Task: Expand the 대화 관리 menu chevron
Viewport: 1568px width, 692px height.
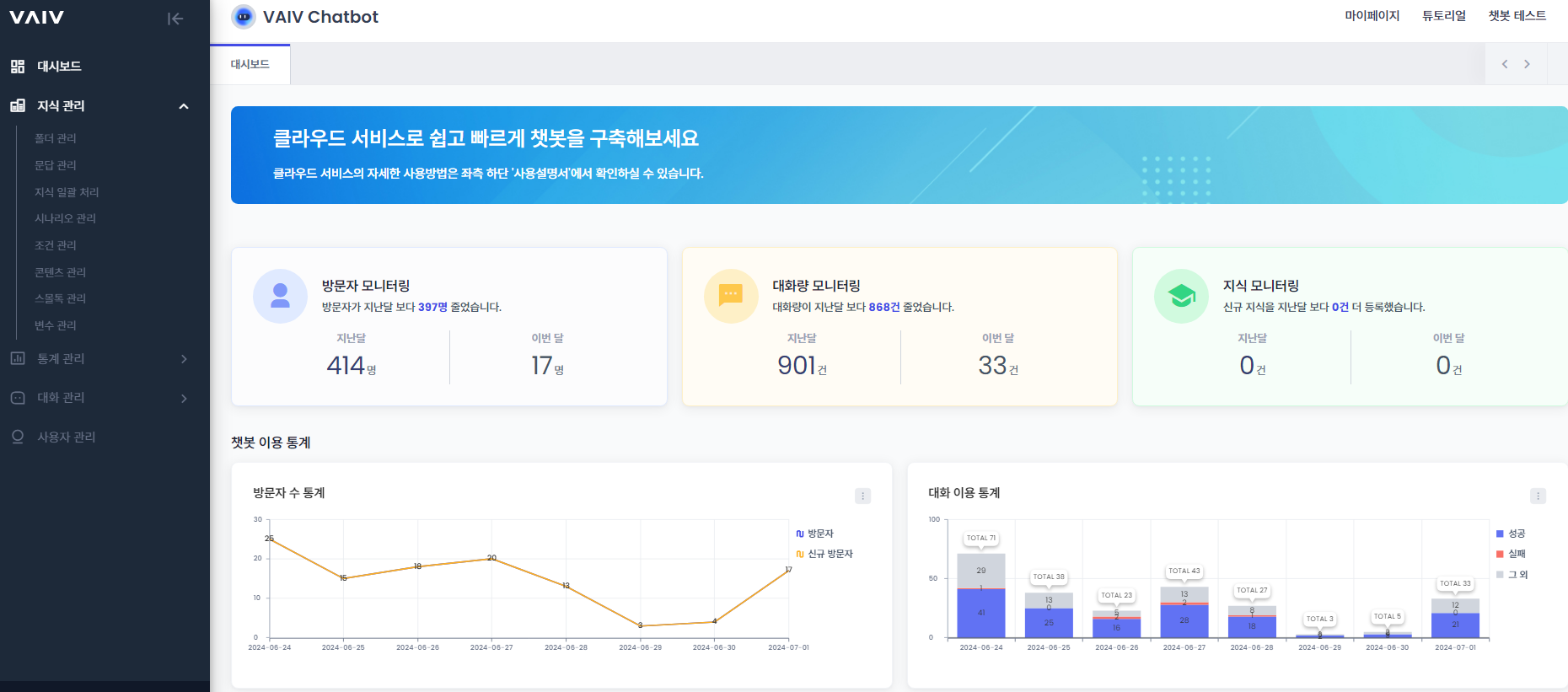Action: [x=184, y=399]
